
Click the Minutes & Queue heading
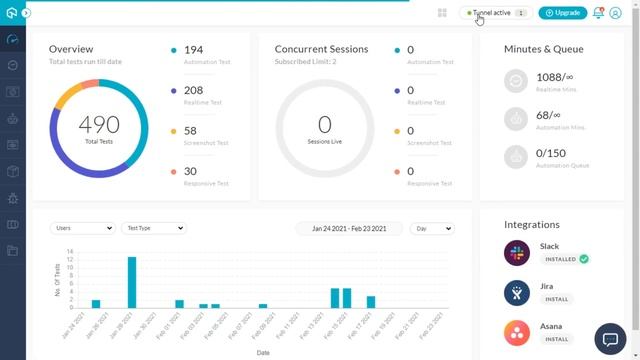click(544, 49)
